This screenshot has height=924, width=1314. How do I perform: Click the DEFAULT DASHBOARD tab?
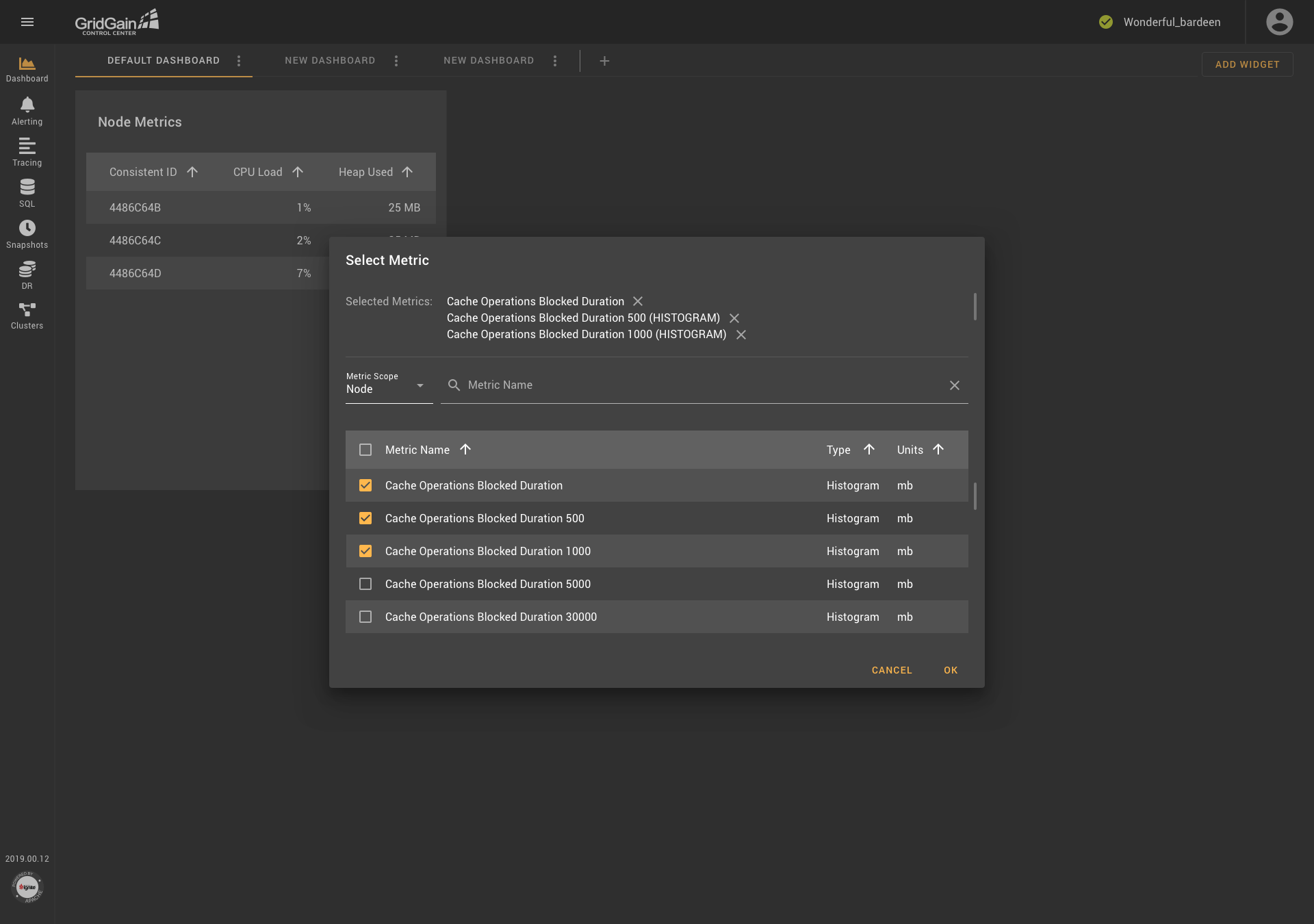[163, 61]
